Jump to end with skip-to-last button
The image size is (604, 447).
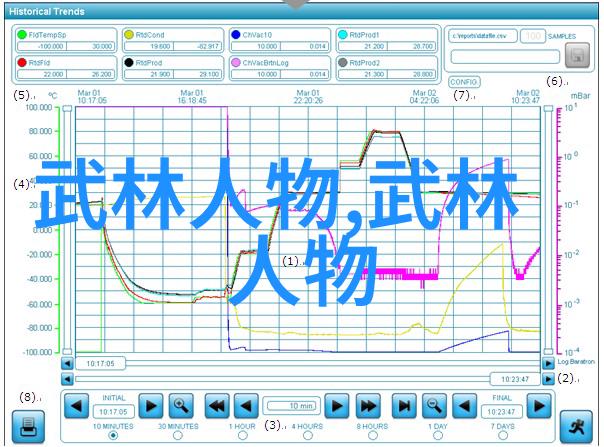pyautogui.click(x=404, y=406)
